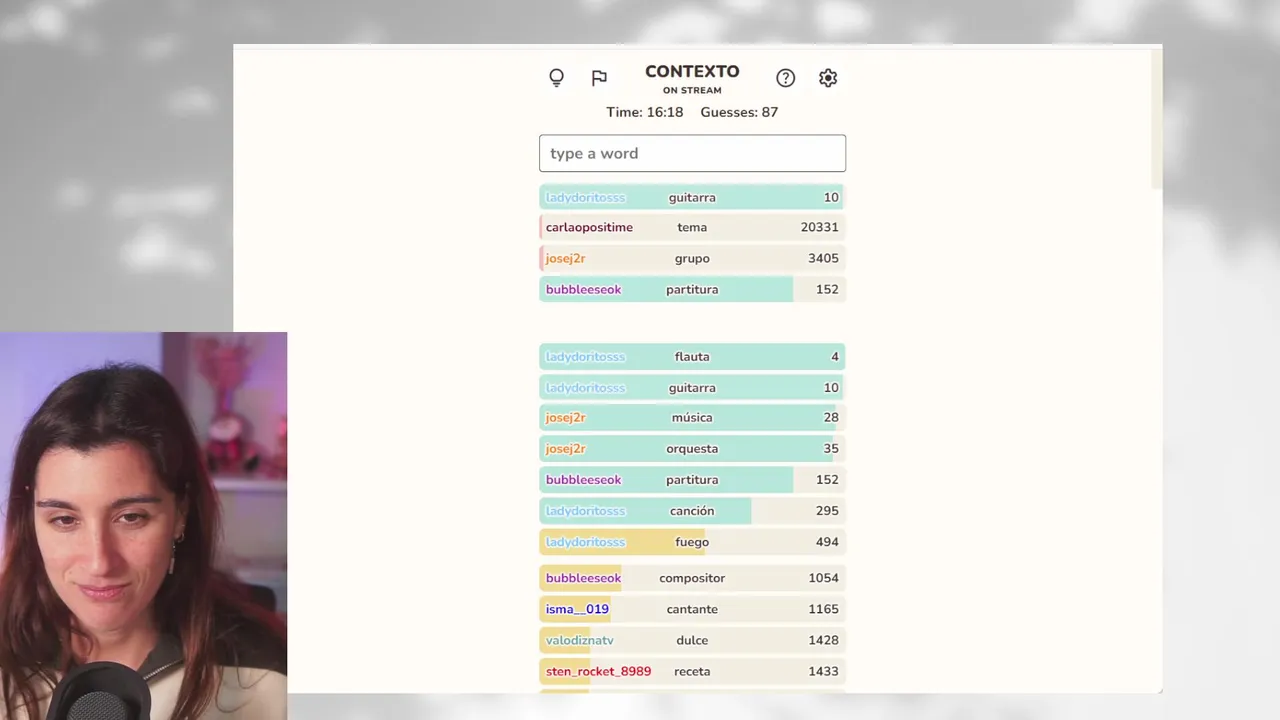Click username carlaopositime
Screen dimensions: 1280x720
click(x=589, y=227)
